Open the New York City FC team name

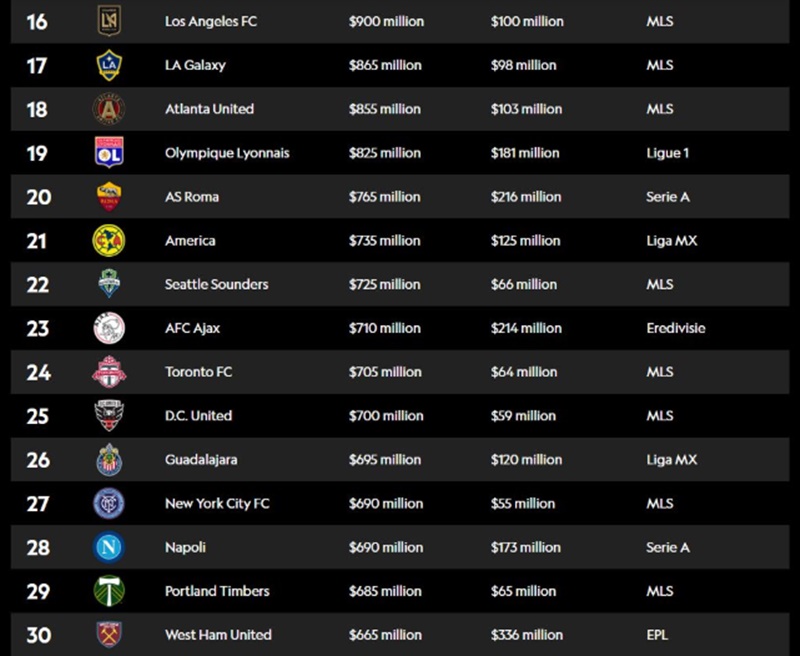click(x=217, y=503)
